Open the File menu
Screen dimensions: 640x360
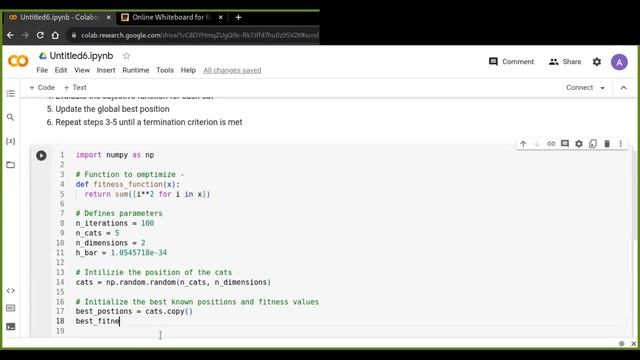[x=42, y=70]
